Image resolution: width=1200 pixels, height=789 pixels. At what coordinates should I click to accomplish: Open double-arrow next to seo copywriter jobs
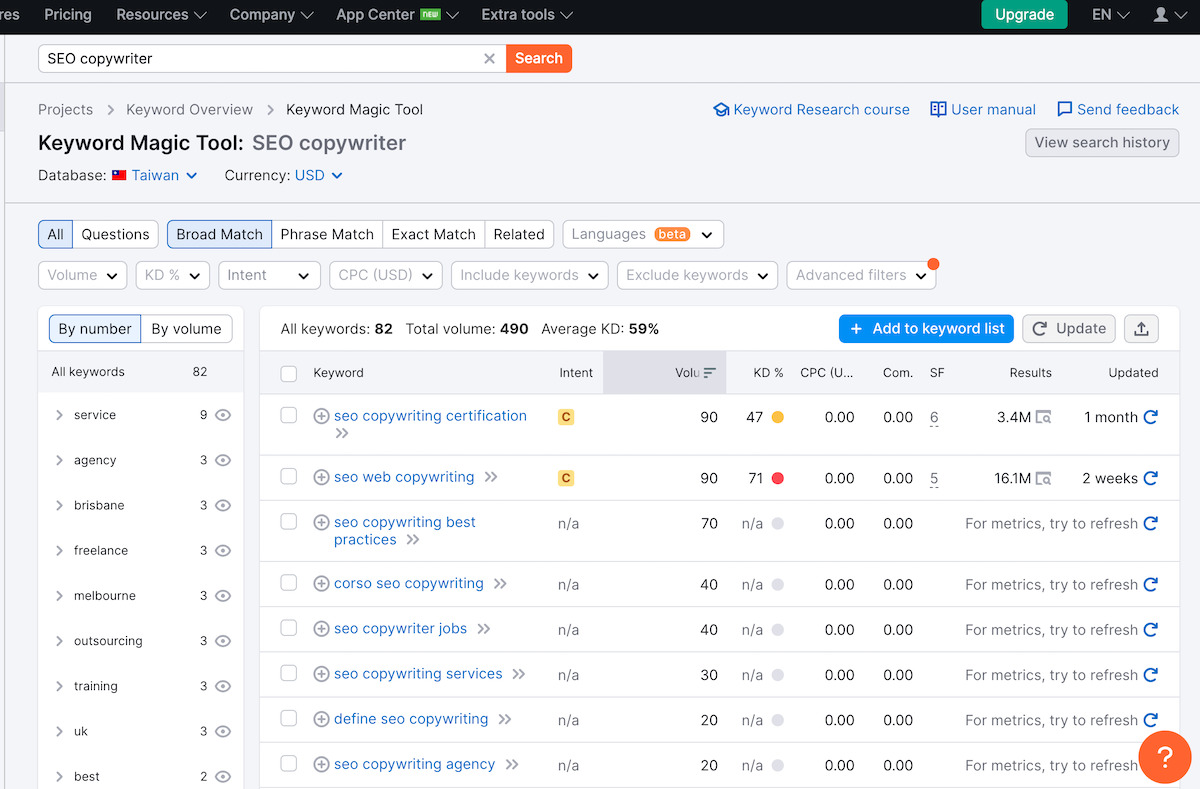(484, 629)
